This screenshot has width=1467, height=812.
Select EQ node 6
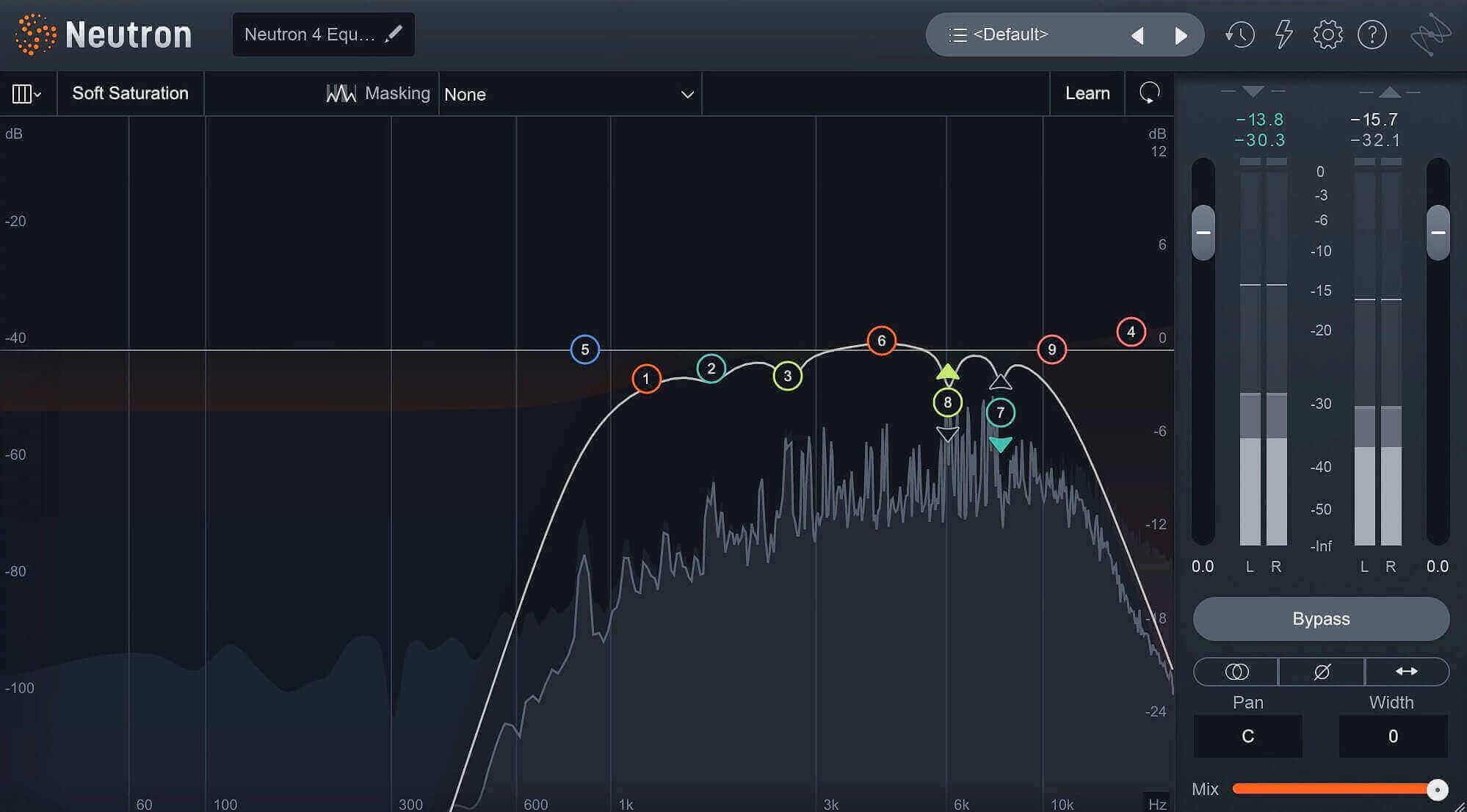pos(881,341)
